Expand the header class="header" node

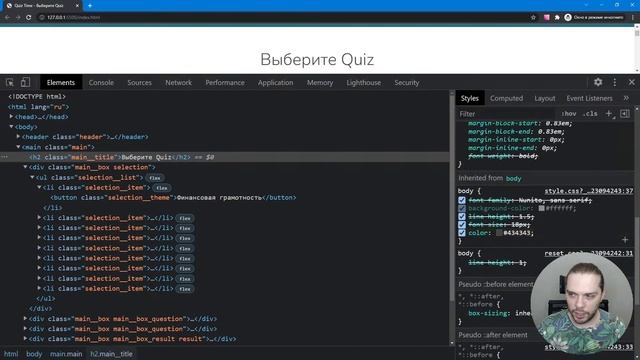[18, 137]
